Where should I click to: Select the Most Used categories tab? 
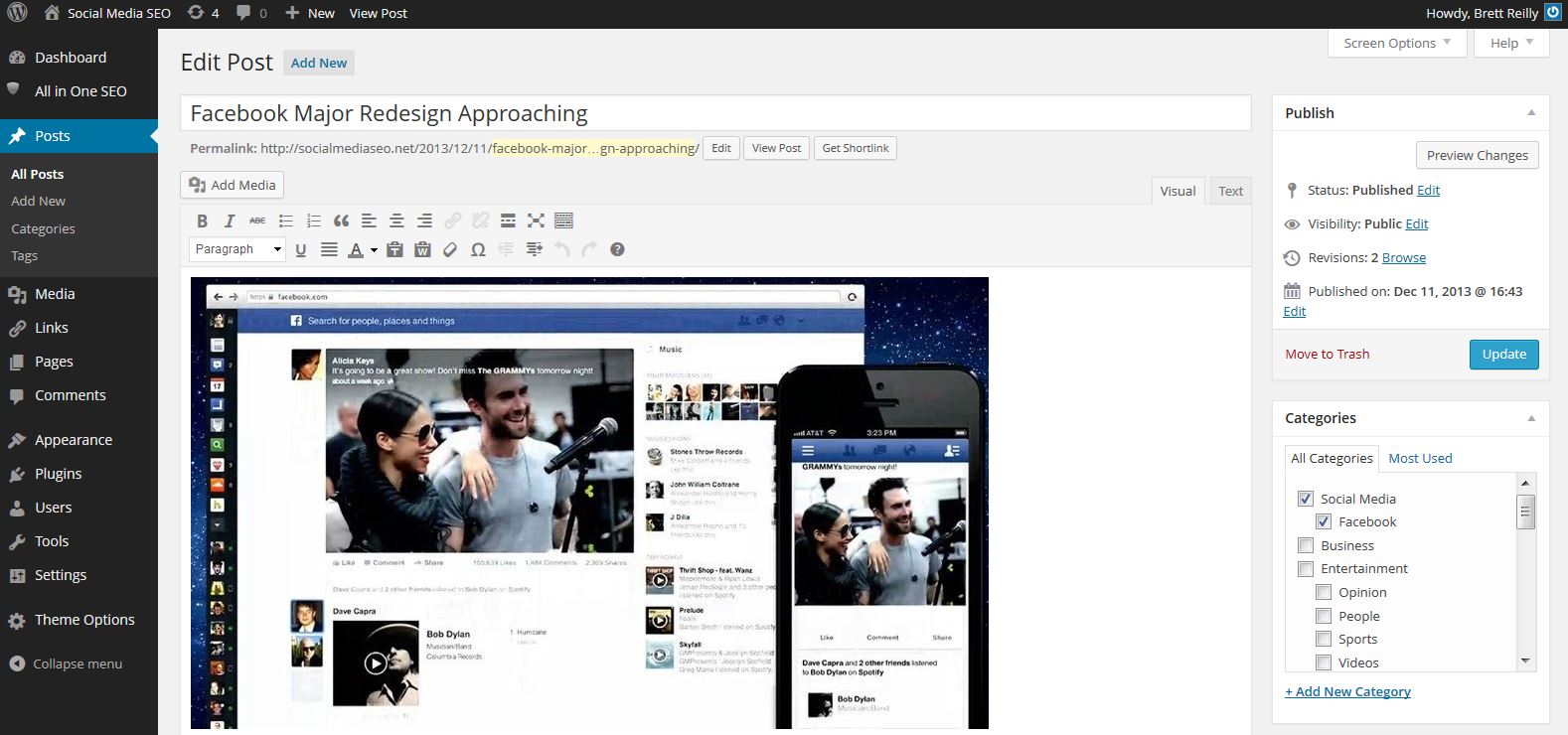click(x=1420, y=458)
